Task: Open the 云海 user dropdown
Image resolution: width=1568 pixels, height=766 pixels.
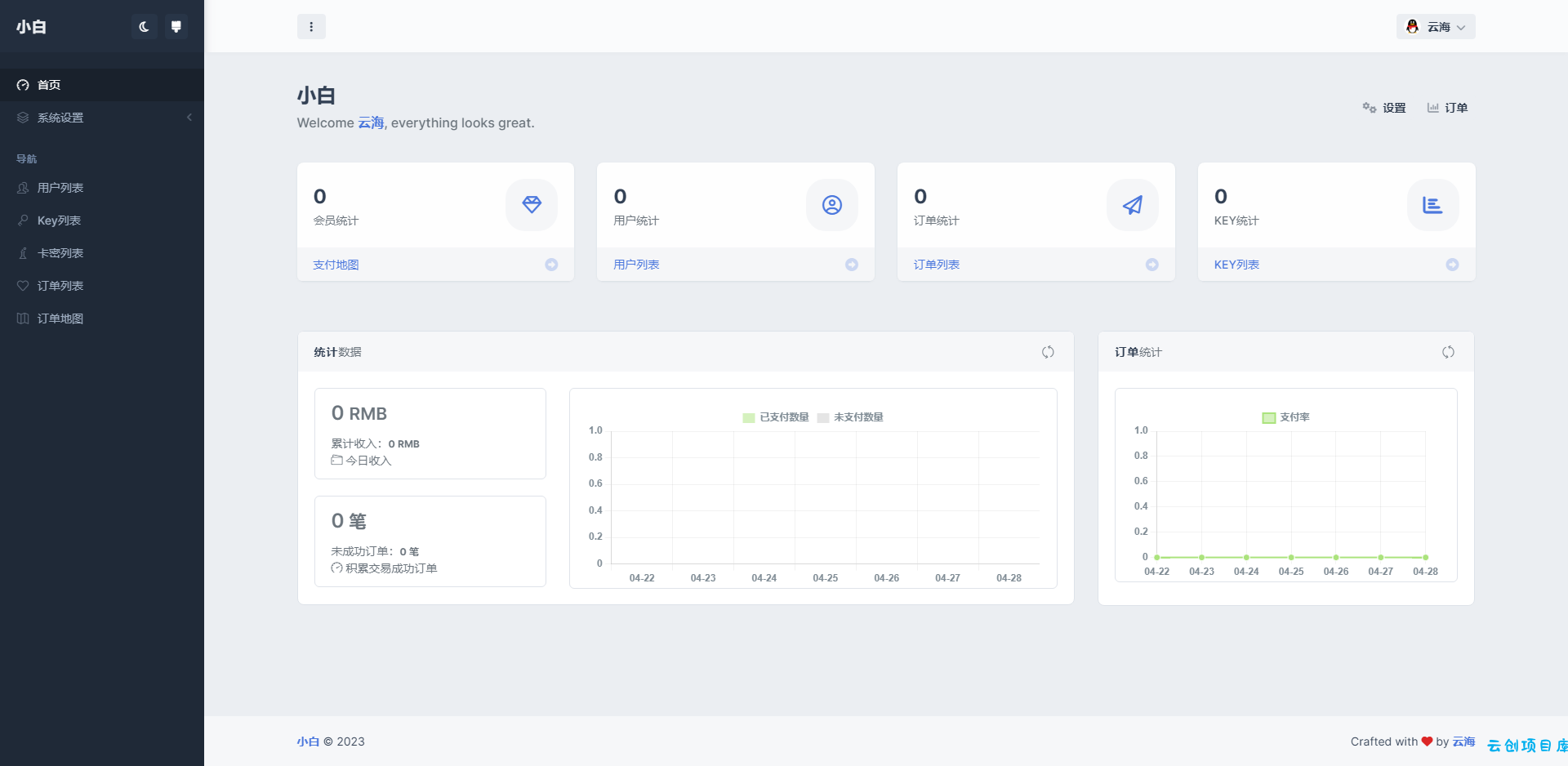Action: [x=1435, y=27]
